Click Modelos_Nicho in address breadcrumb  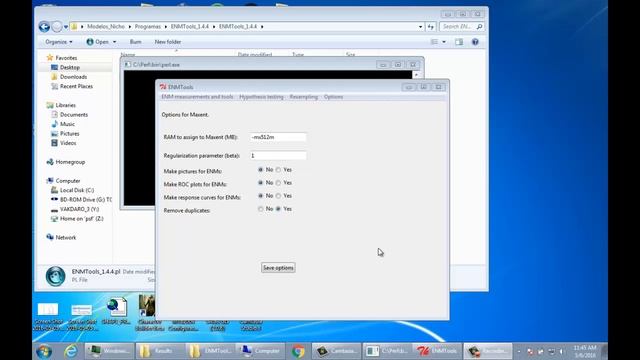point(106,27)
